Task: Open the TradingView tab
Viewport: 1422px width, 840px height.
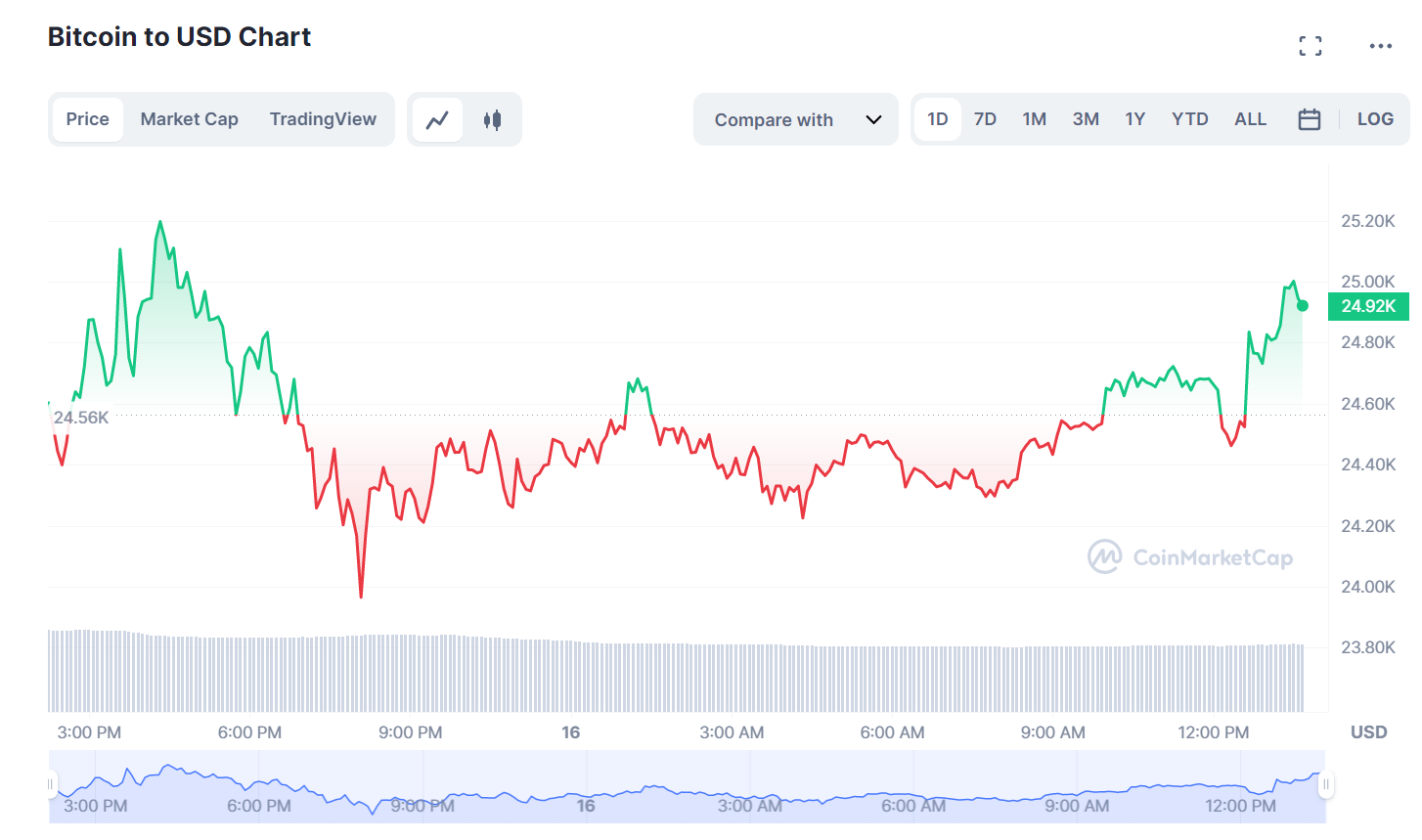Action: coord(323,119)
